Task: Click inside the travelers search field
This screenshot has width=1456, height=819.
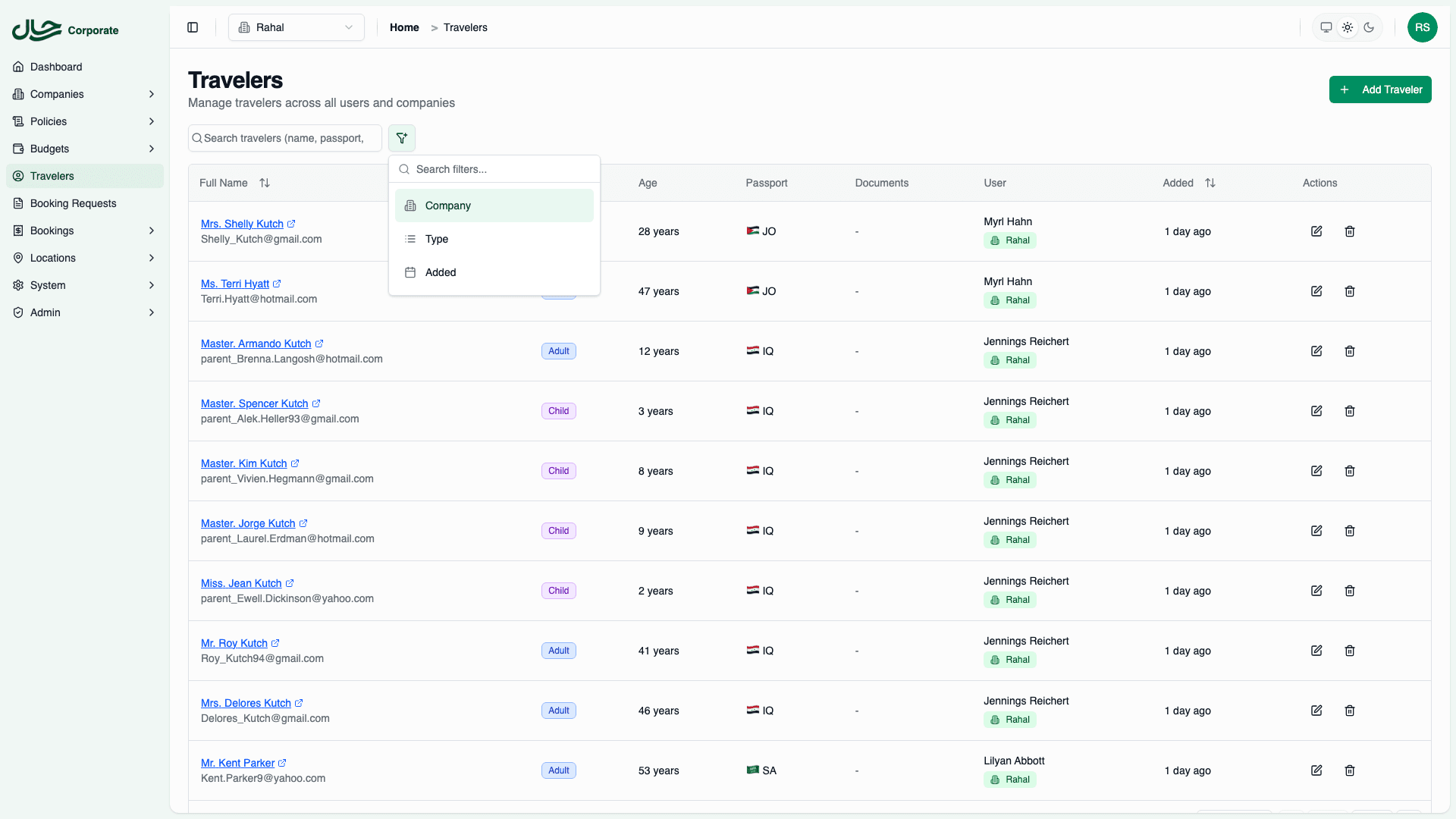Action: pos(284,138)
